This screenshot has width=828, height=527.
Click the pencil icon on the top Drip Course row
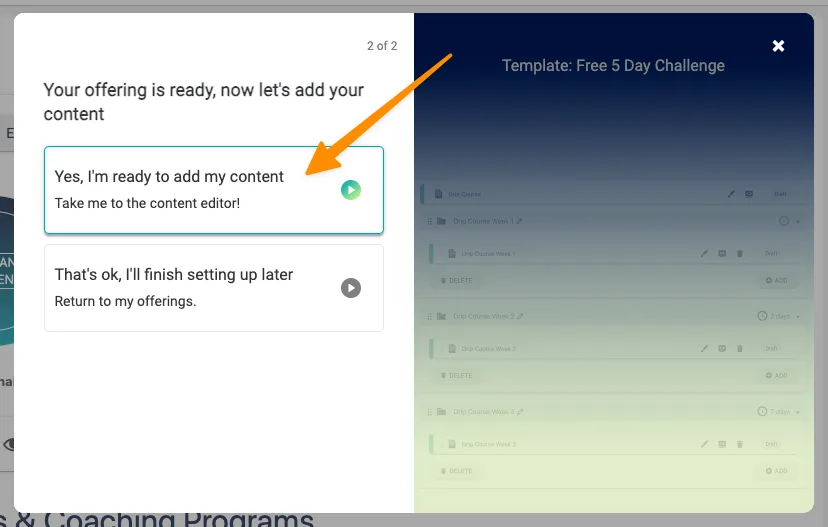tap(731, 194)
